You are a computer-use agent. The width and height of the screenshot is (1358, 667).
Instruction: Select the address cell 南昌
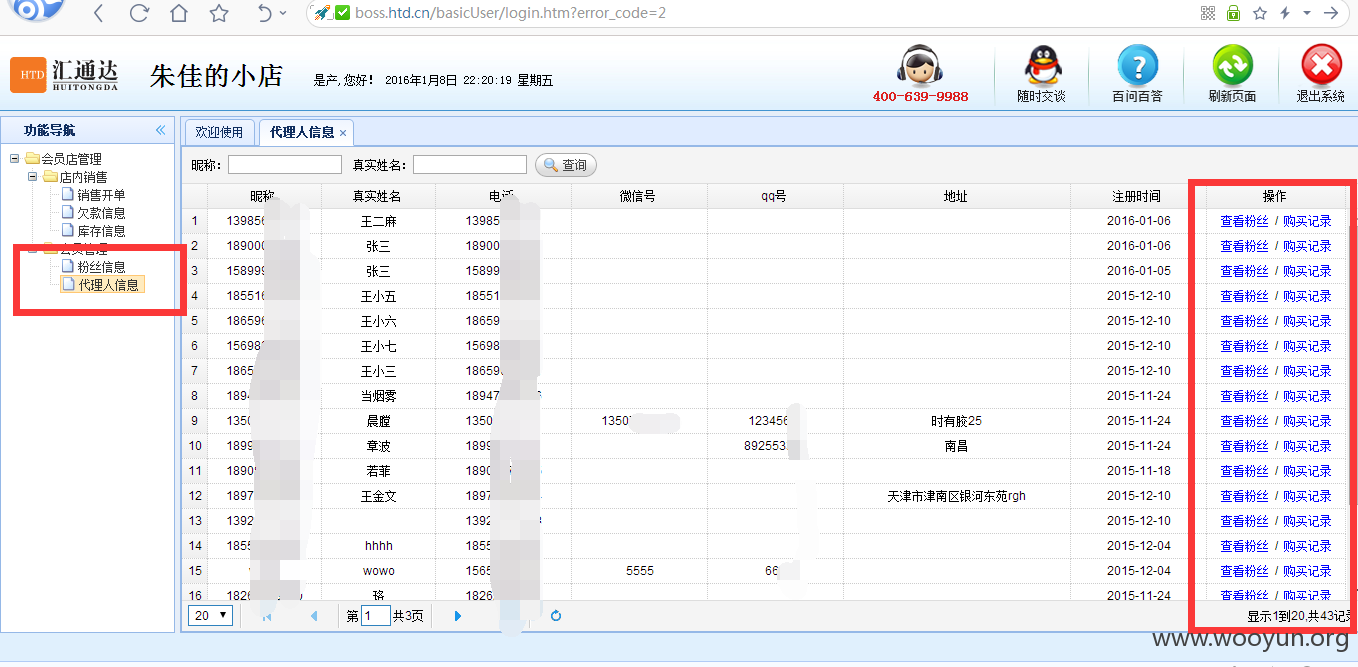[956, 446]
